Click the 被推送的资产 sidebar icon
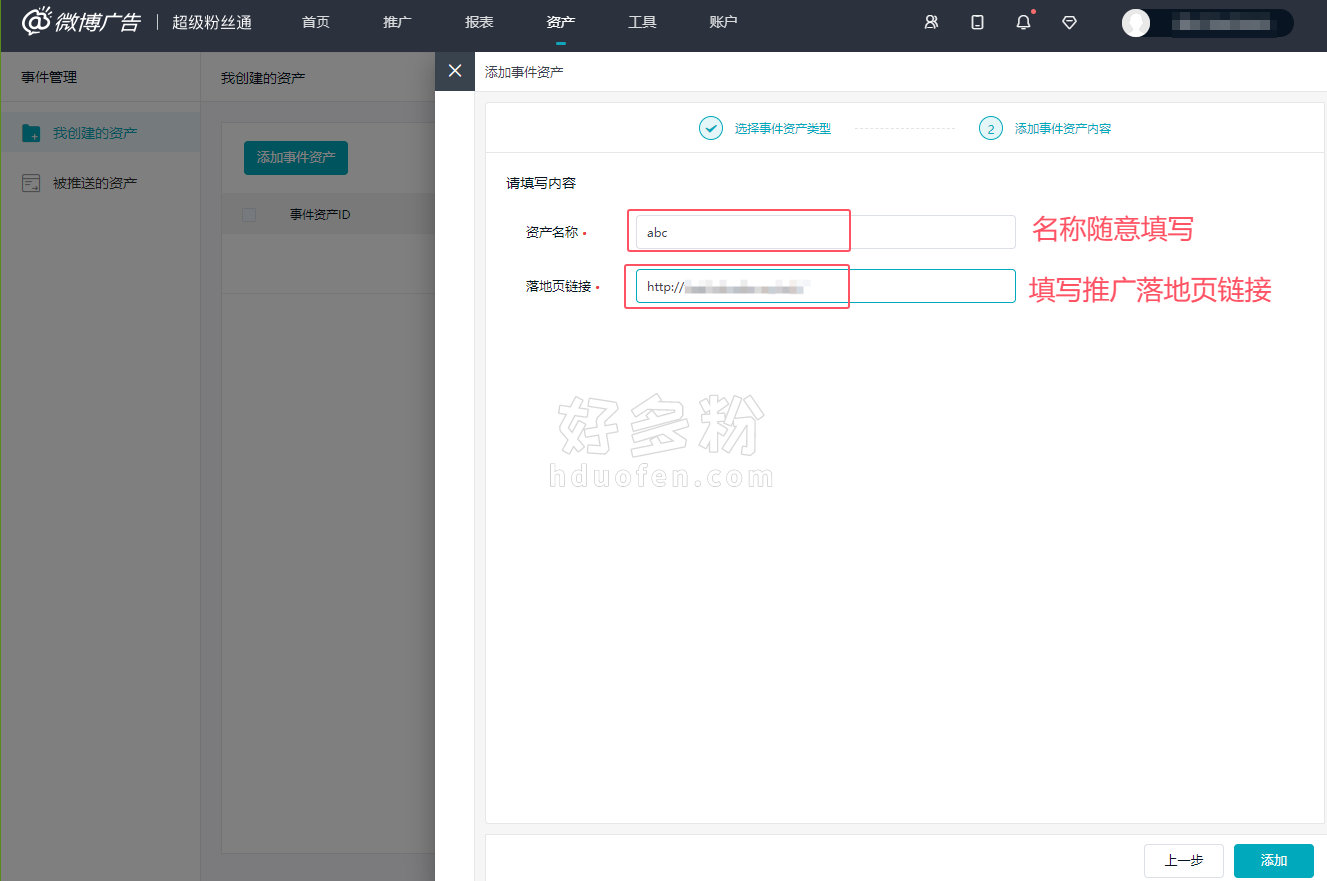This screenshot has width=1327, height=881. [x=31, y=183]
